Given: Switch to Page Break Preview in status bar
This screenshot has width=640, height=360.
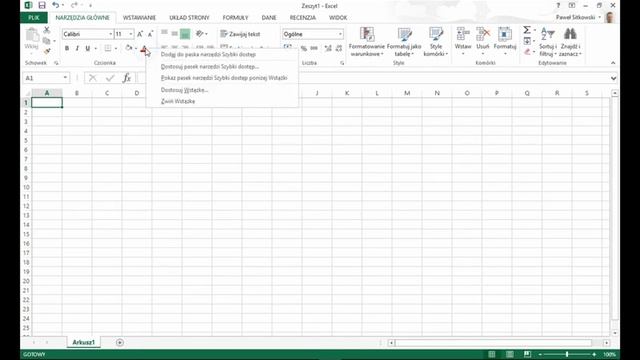Looking at the screenshot, I should (527, 354).
